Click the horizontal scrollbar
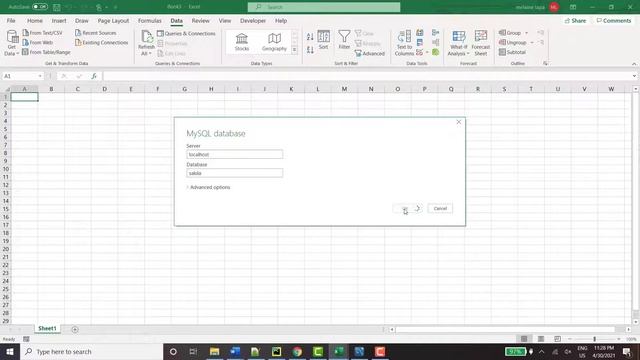The image size is (640, 360). point(505,329)
